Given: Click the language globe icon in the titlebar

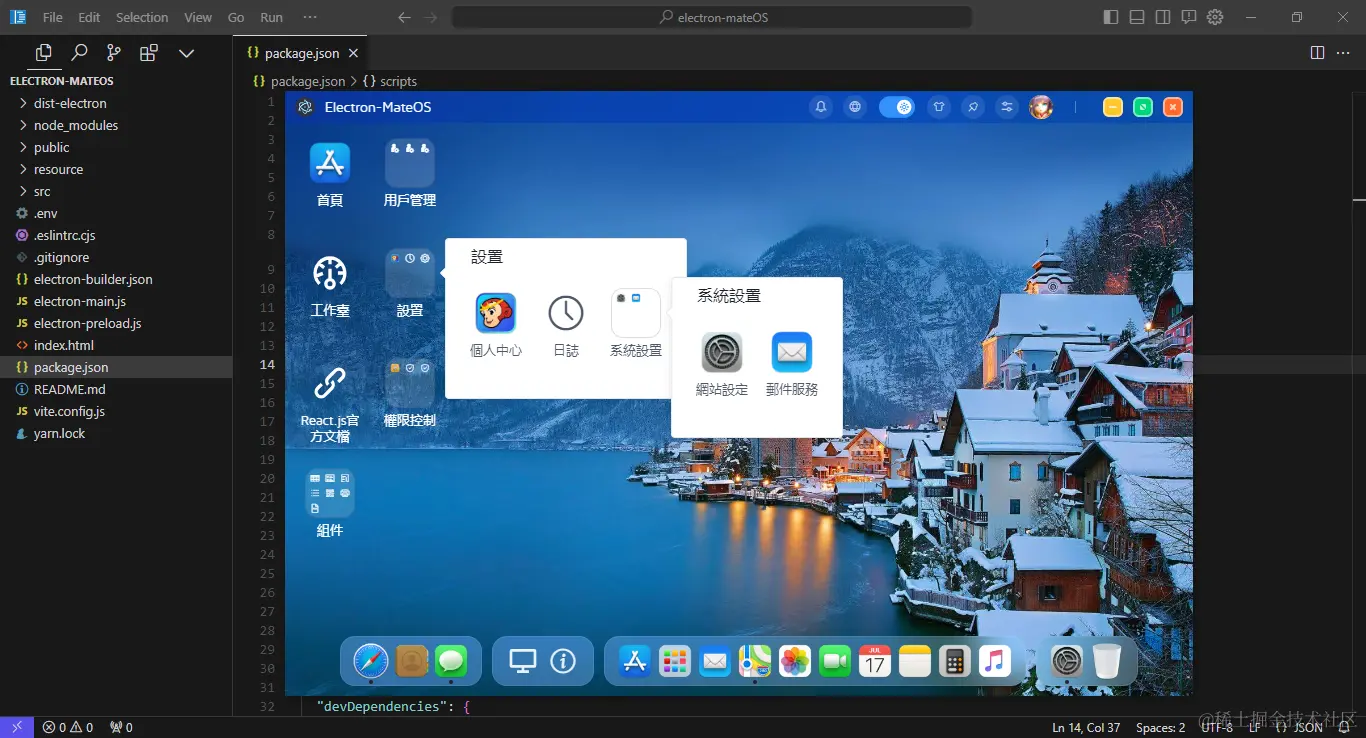Looking at the screenshot, I should pyautogui.click(x=855, y=107).
